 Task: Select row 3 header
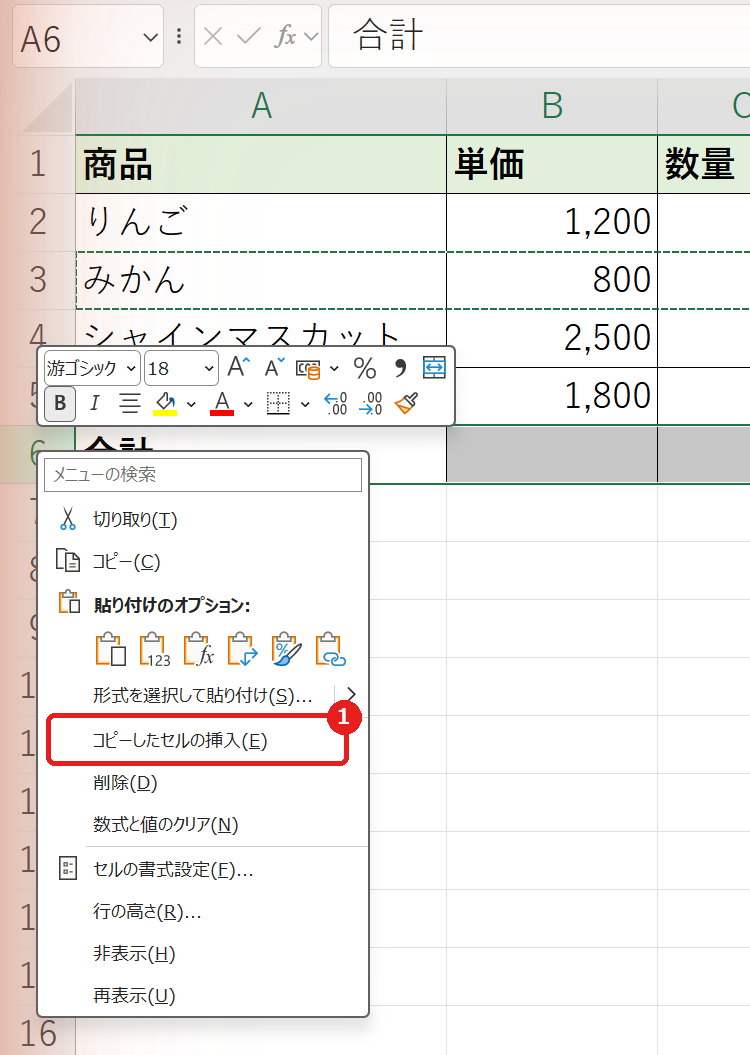[38, 280]
